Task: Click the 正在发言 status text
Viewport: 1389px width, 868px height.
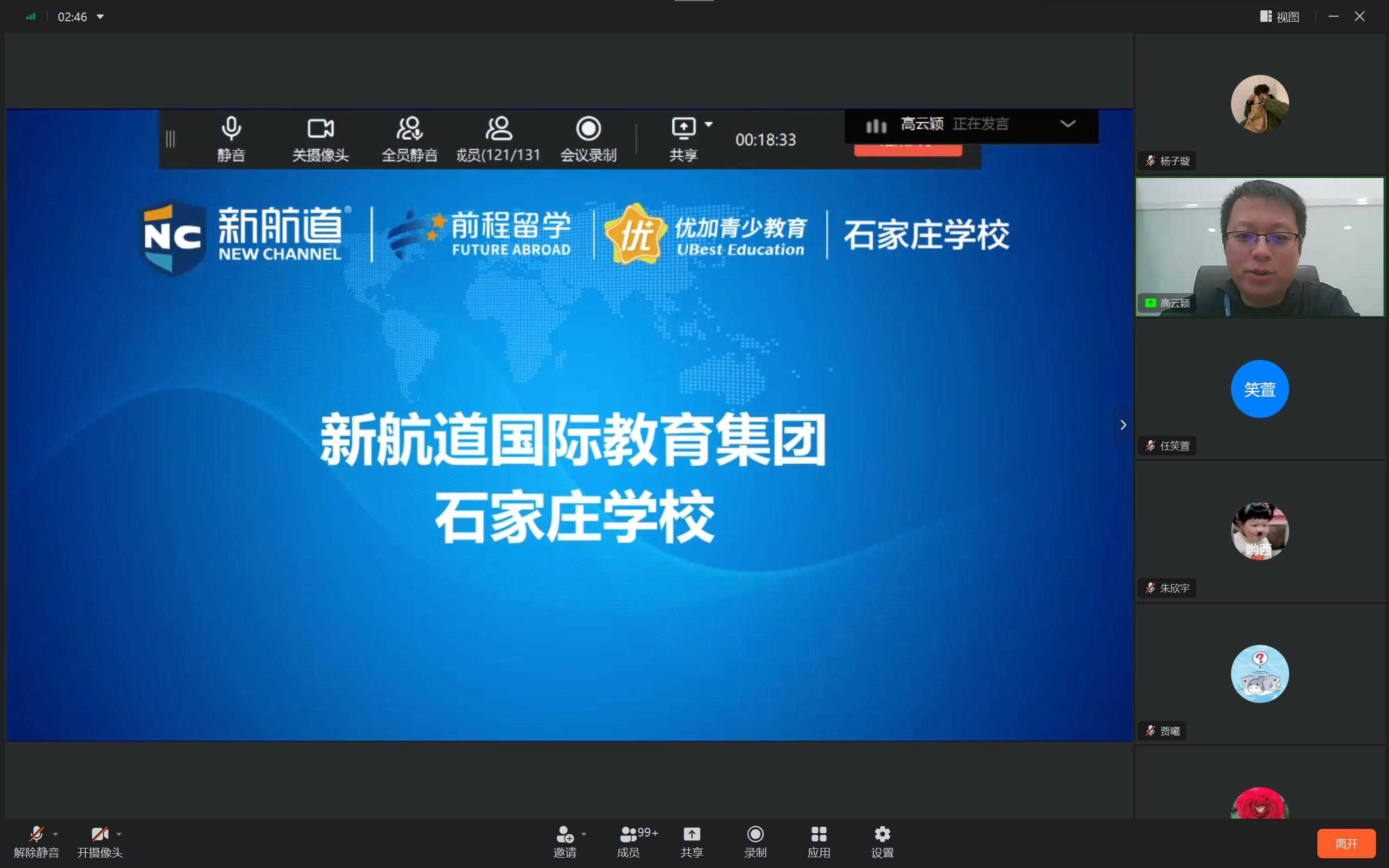Action: point(980,124)
